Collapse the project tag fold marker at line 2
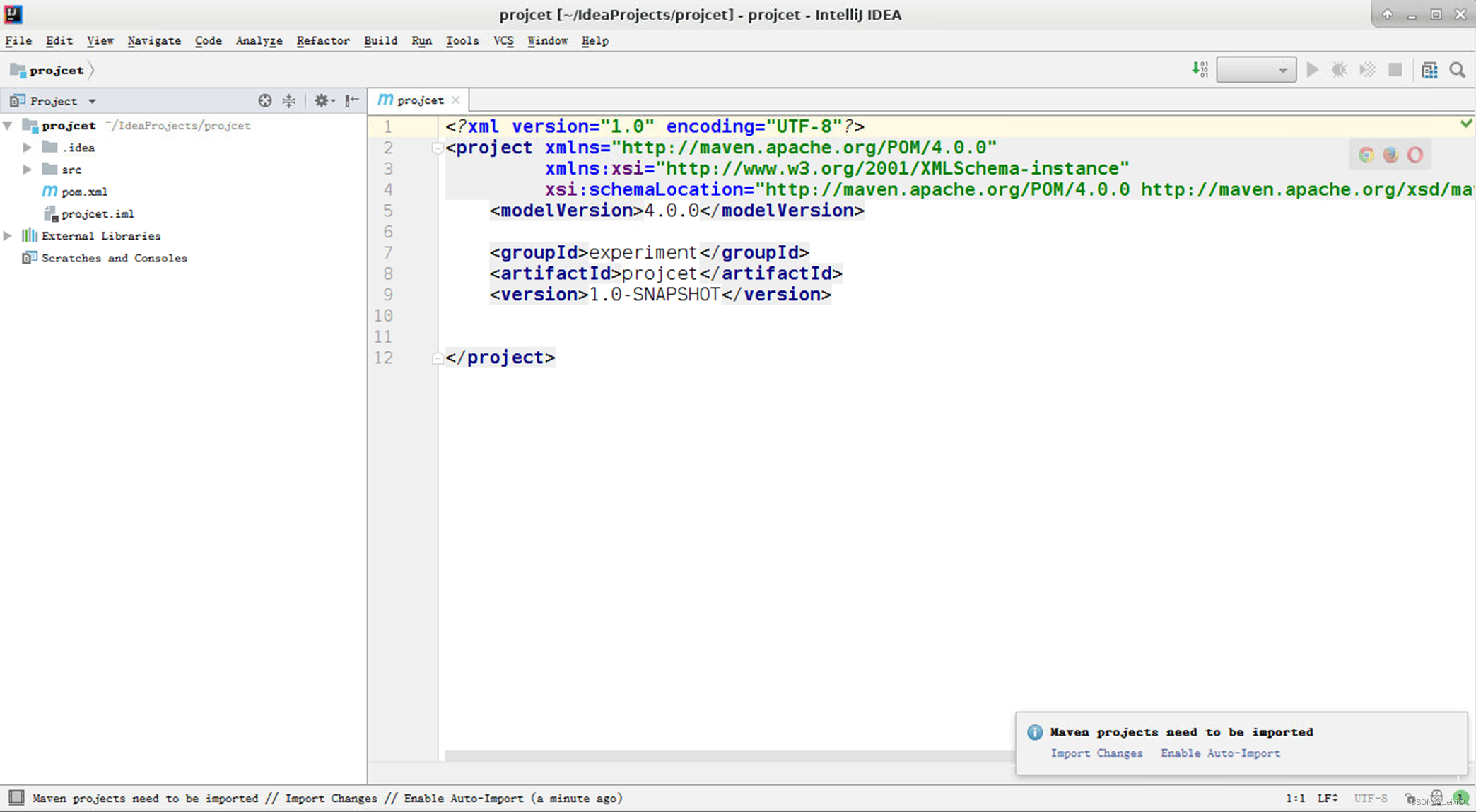The image size is (1476, 812). tap(437, 148)
